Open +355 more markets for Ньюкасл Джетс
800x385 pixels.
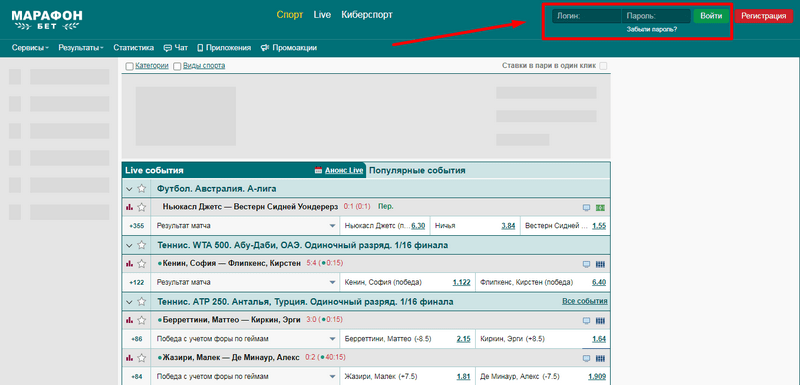137,226
